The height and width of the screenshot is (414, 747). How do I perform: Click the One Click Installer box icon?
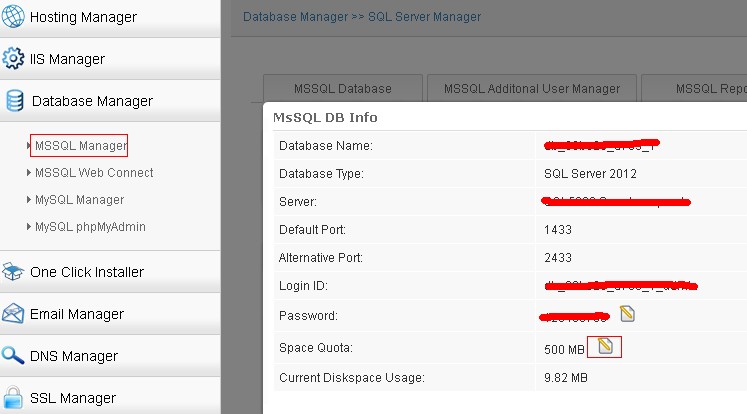(14, 272)
